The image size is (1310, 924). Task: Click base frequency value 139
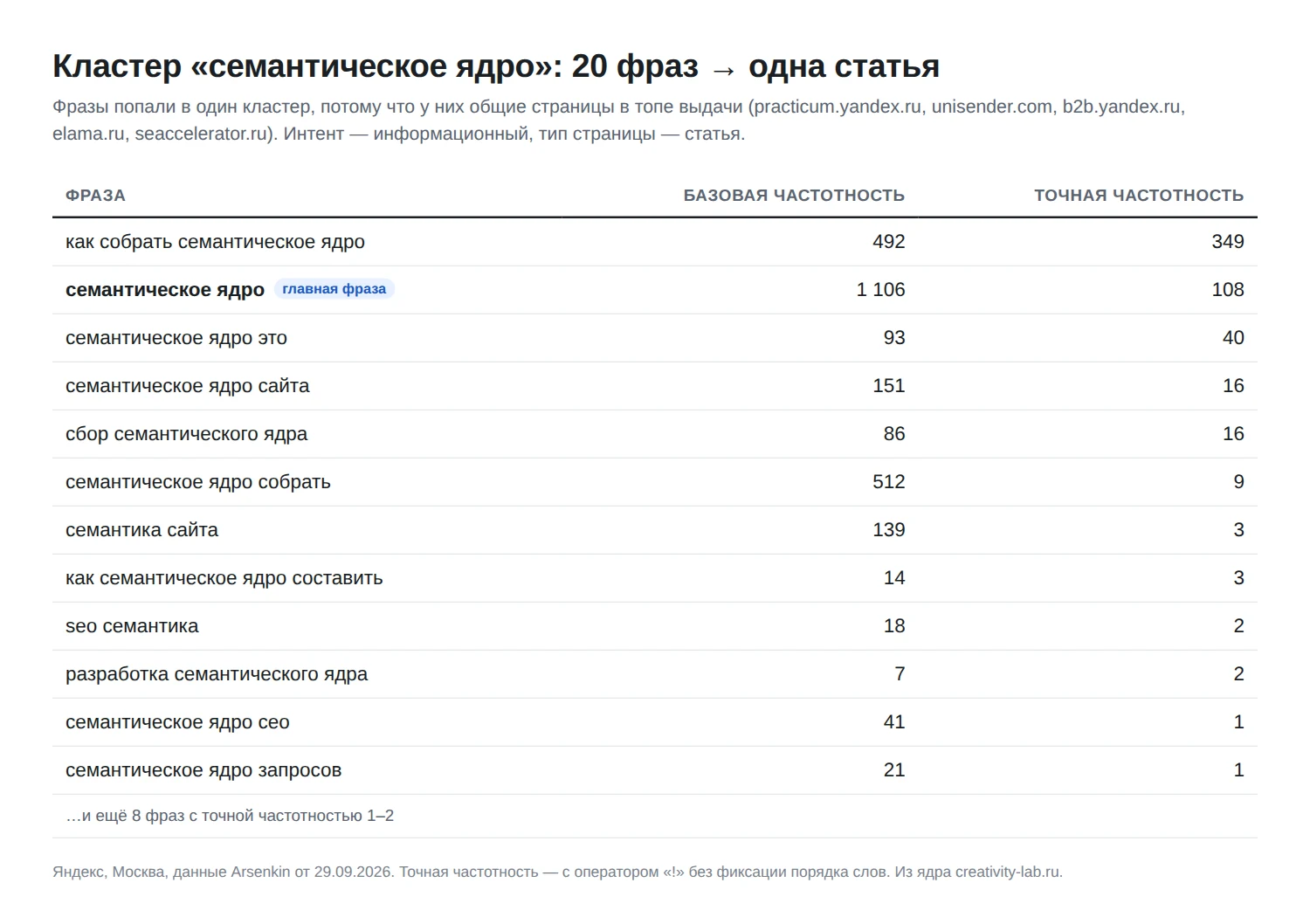889,530
